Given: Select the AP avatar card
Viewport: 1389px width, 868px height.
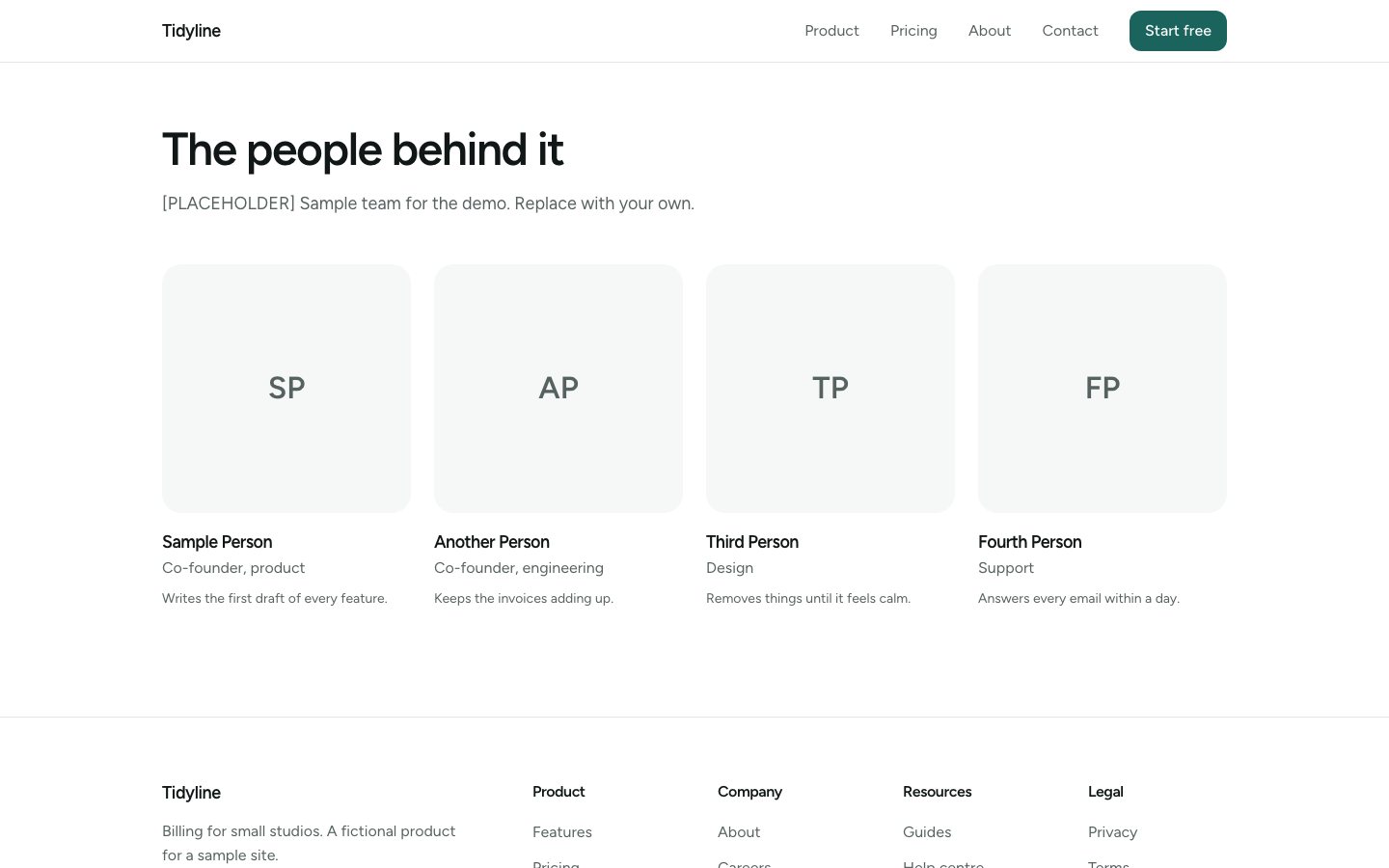Looking at the screenshot, I should 558,389.
